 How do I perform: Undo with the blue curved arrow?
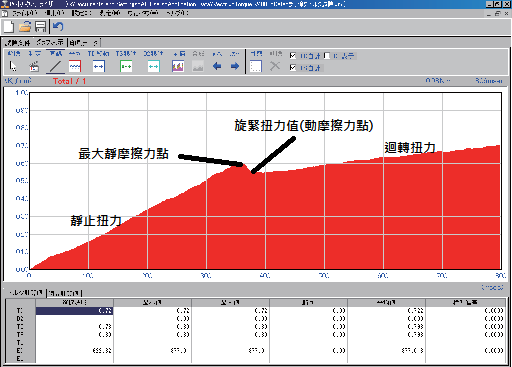point(58,26)
